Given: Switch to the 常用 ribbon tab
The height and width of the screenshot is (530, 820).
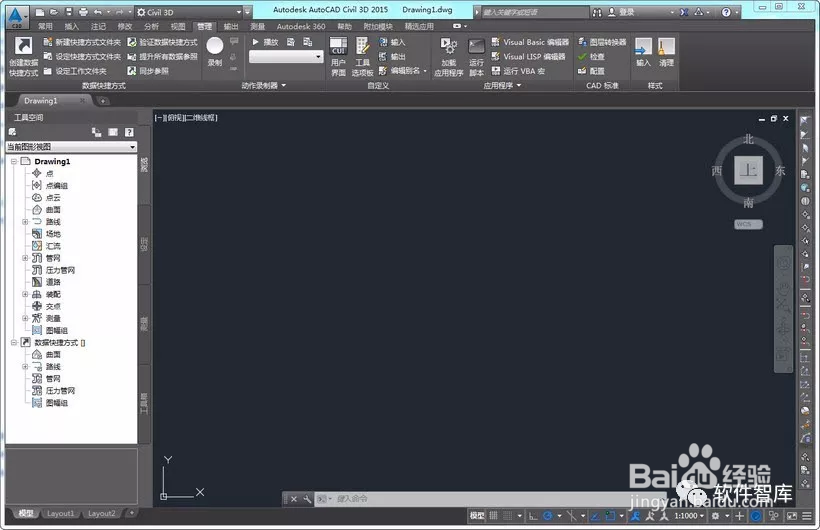Looking at the screenshot, I should click(x=45, y=26).
